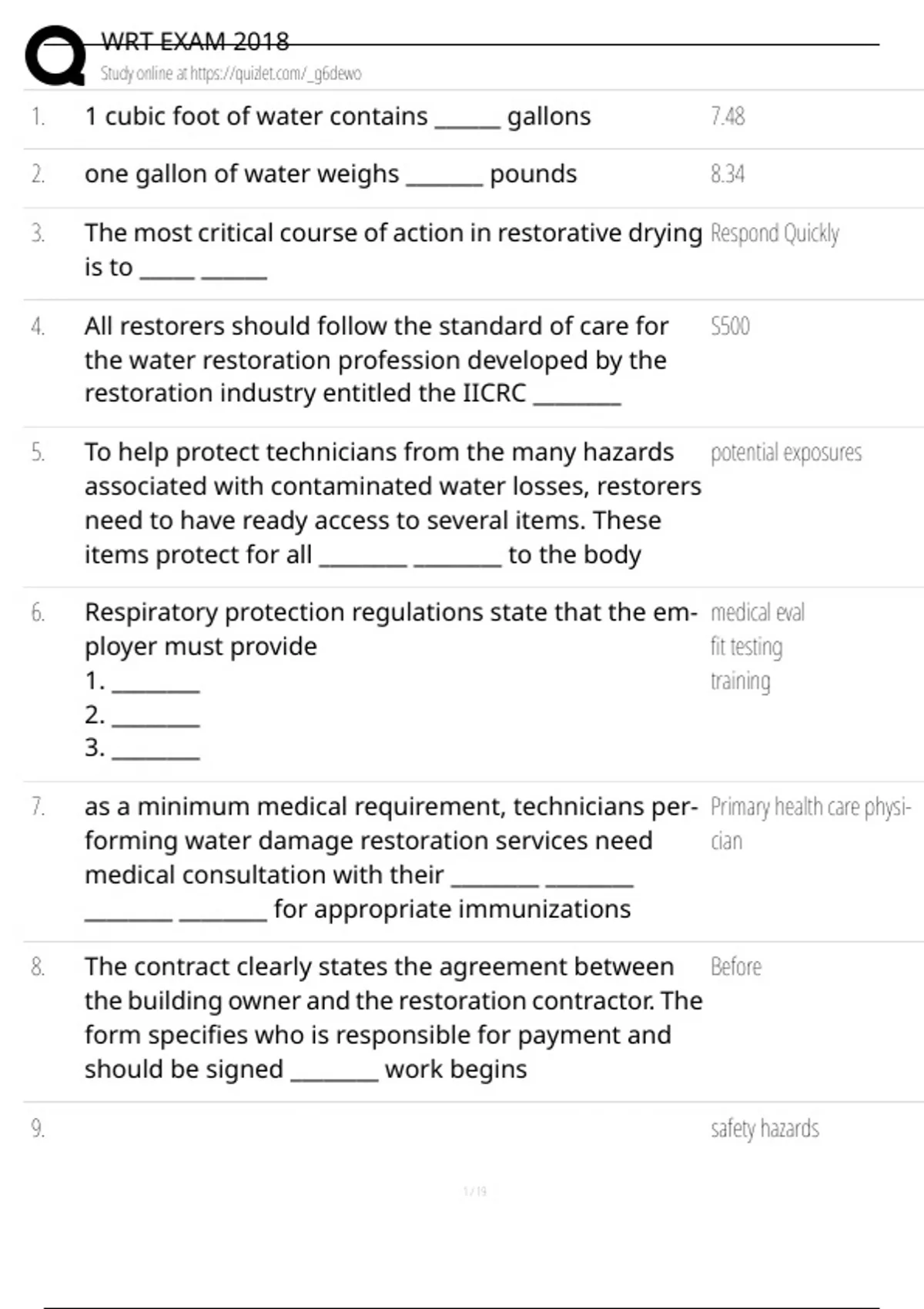Click the cubic foot of water question
The width and height of the screenshot is (924, 1309).
coord(337,116)
